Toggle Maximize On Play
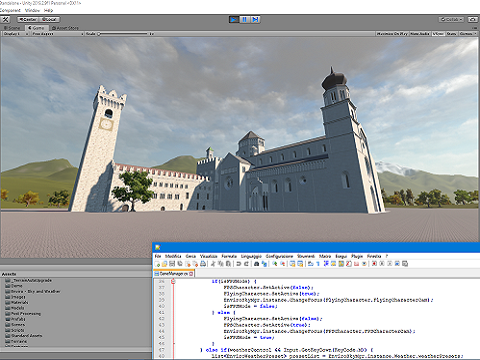 (392, 34)
